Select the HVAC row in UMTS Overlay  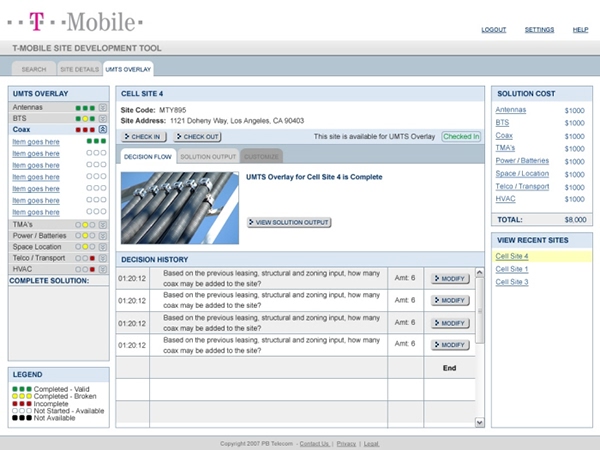(59, 269)
